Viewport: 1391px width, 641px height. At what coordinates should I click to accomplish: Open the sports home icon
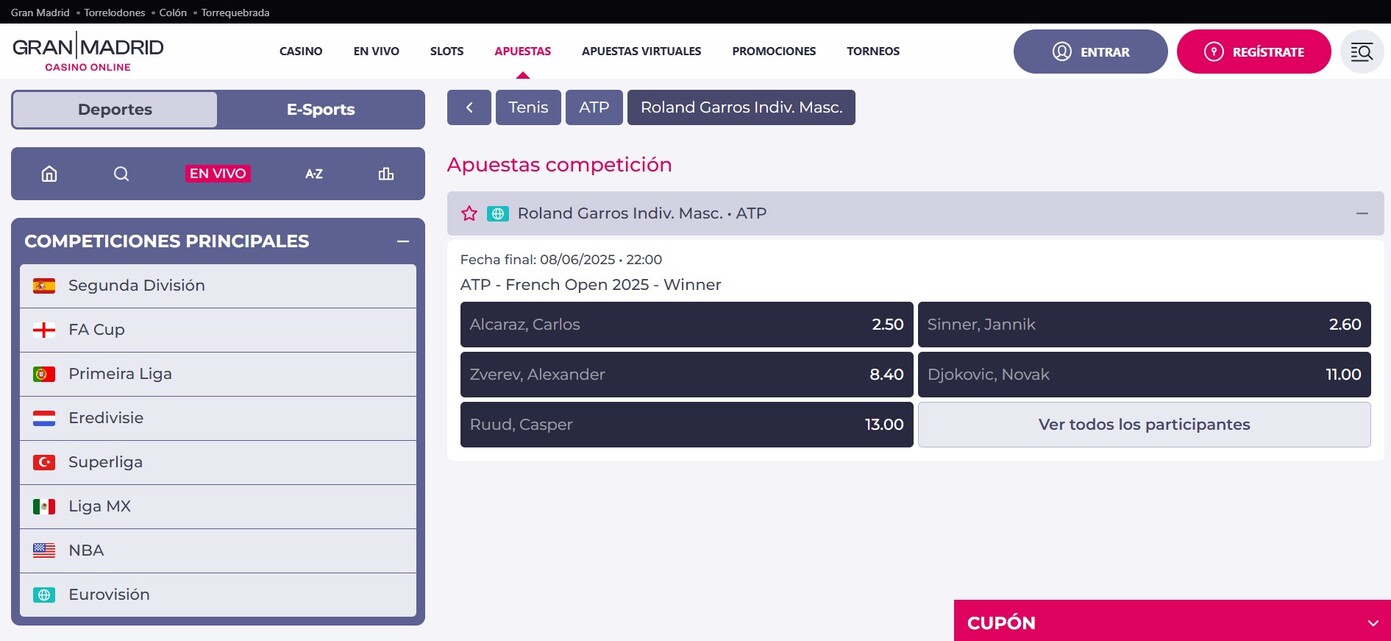49,174
